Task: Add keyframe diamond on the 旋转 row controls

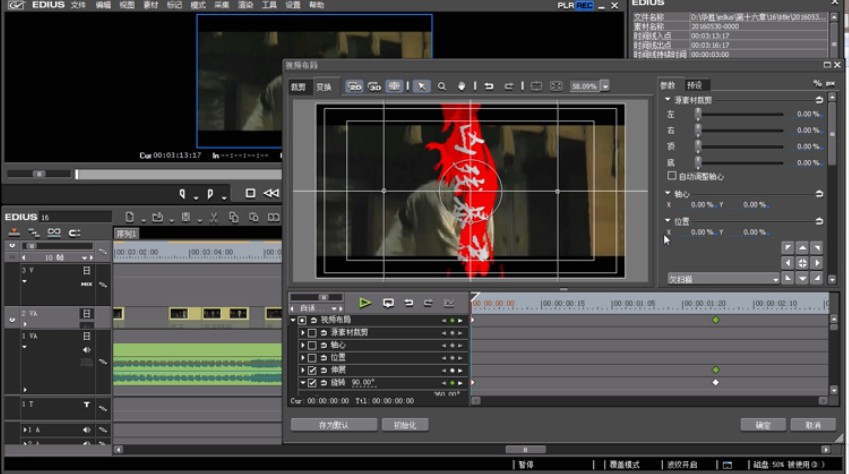Action: pos(452,383)
